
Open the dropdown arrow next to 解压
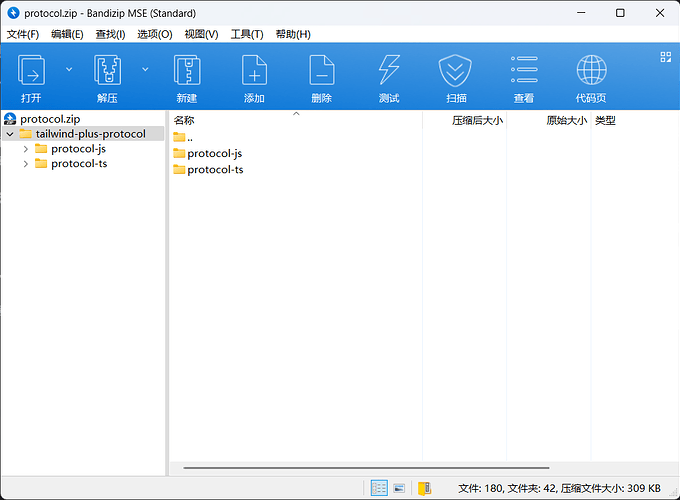145,69
